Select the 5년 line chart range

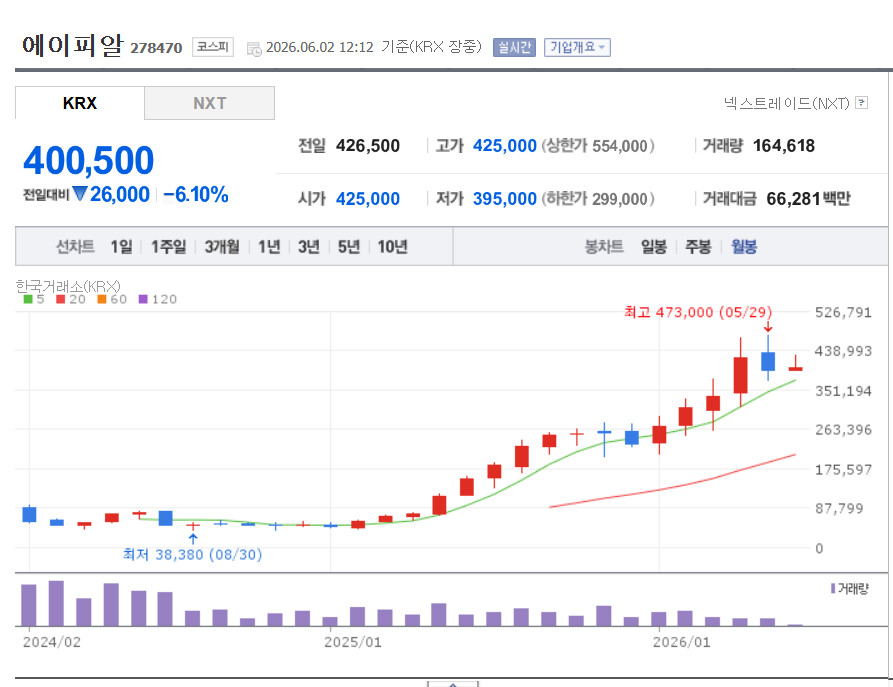click(x=349, y=247)
